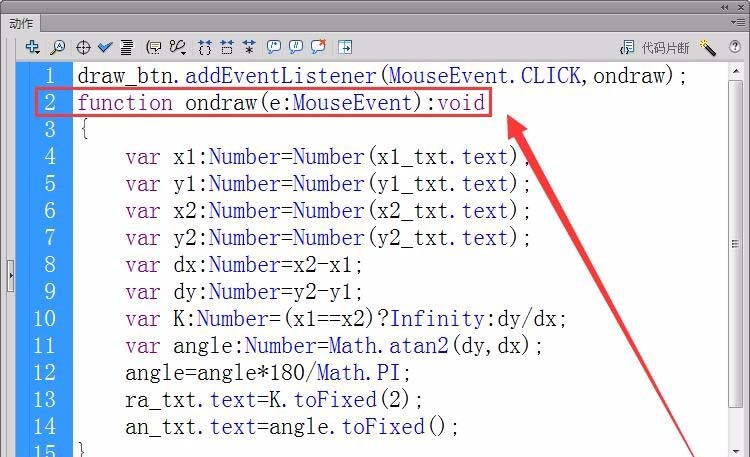Toggle Script Assist wand icon
This screenshot has height=457, width=750.
tap(707, 47)
